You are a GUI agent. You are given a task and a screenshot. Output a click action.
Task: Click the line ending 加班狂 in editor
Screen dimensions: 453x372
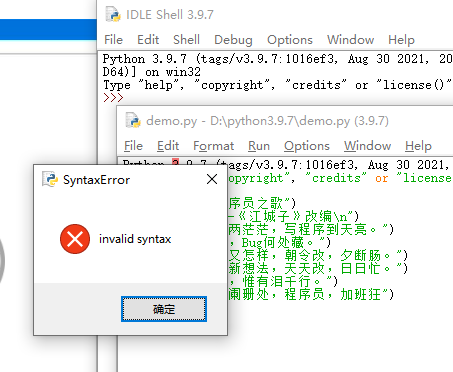click(x=311, y=294)
